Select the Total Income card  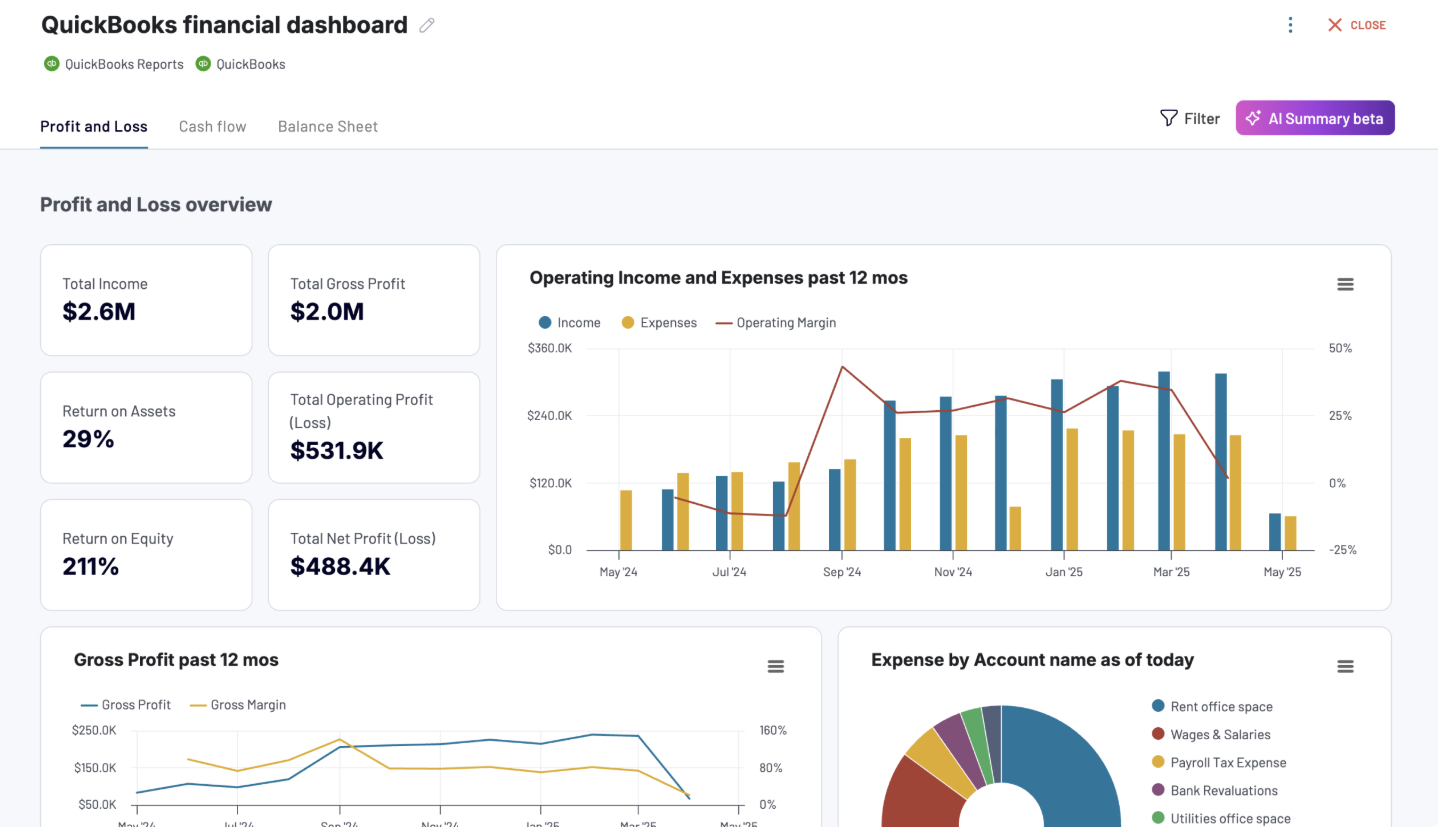pos(146,300)
